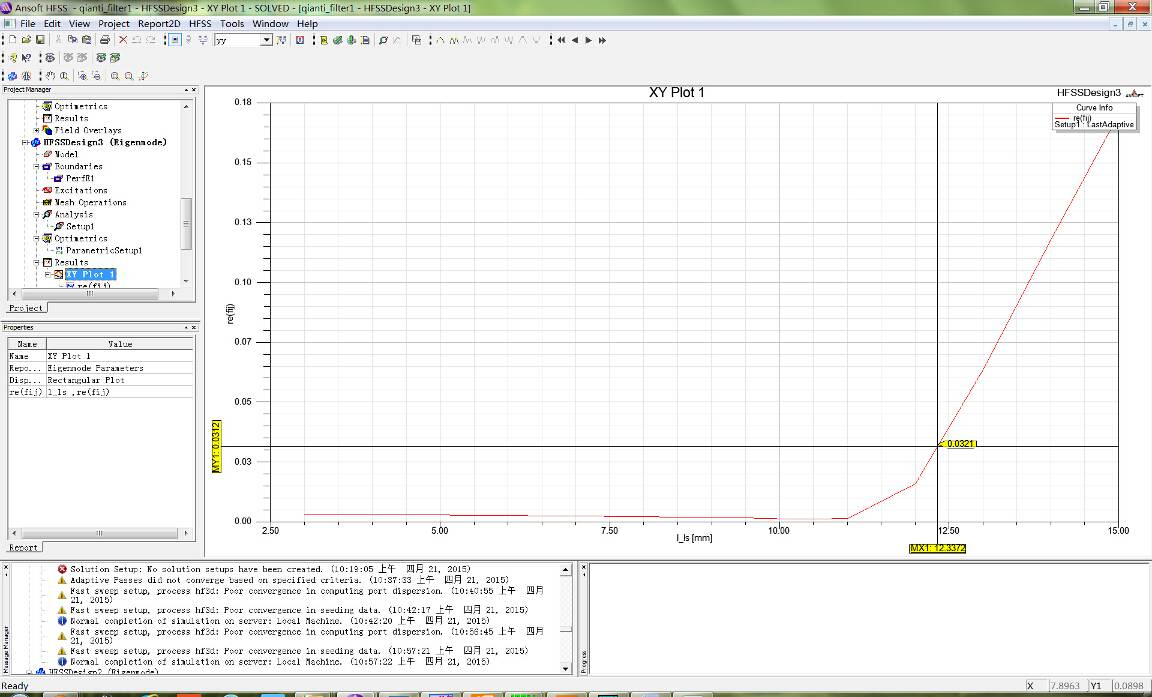This screenshot has height=697, width=1152.
Task: Create a new project with toolbar icon
Action: pos(12,40)
